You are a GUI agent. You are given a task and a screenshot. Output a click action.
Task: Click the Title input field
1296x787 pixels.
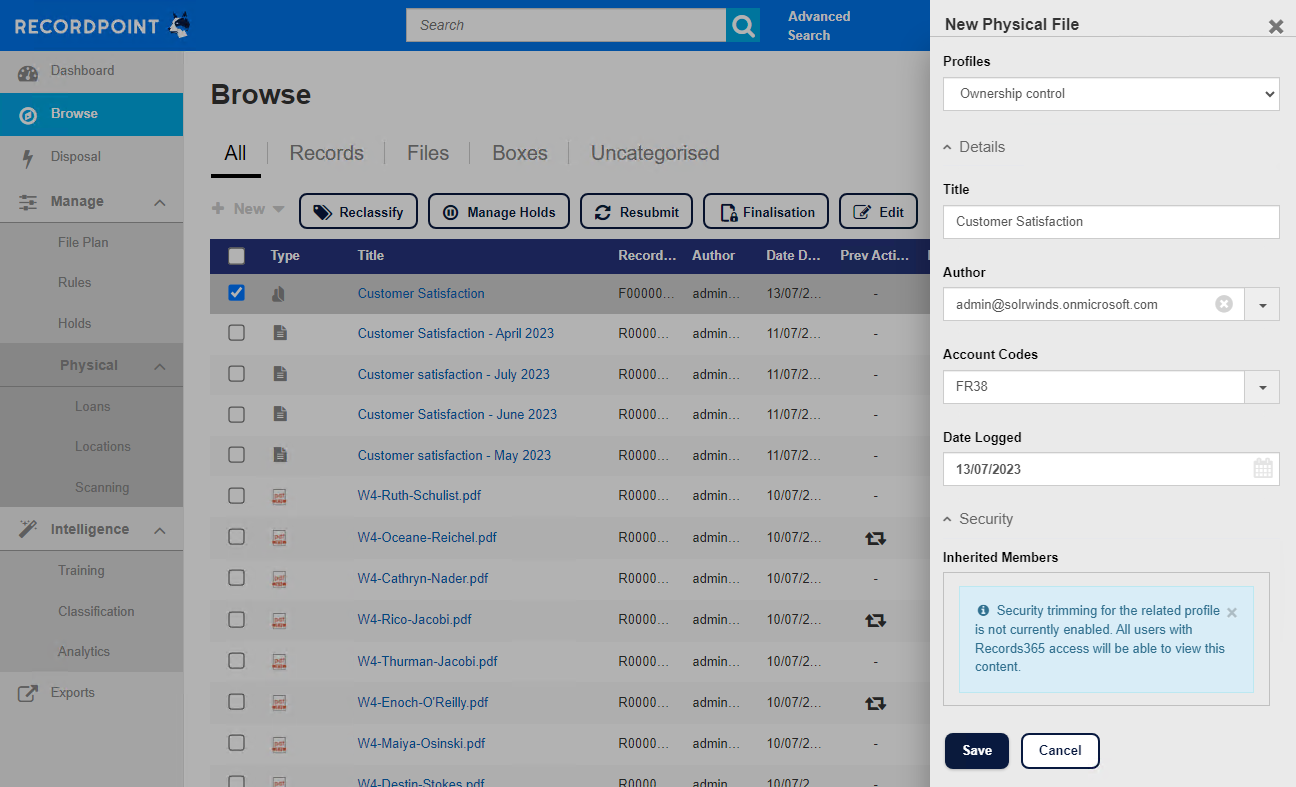click(1111, 222)
